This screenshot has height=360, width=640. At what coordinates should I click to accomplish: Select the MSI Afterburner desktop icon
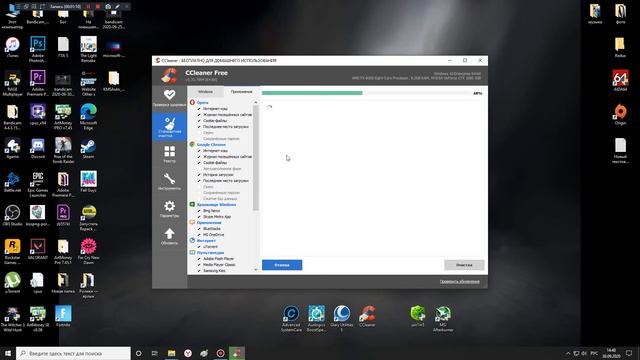pyautogui.click(x=443, y=318)
